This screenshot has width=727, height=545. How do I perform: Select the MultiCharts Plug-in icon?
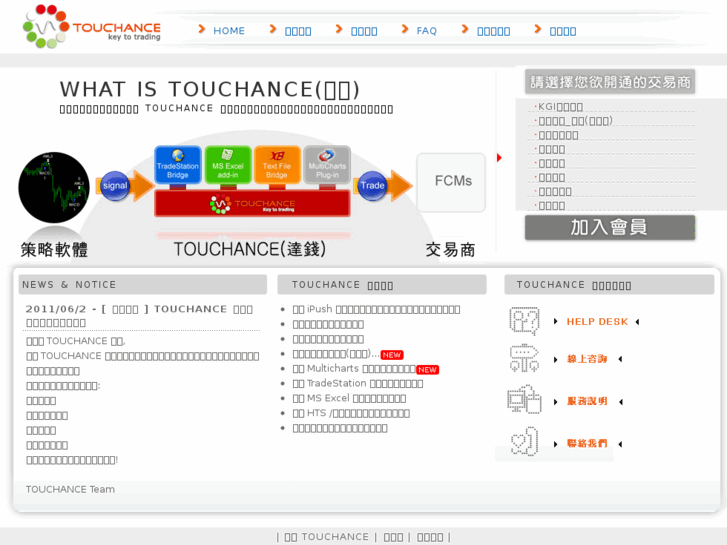(x=327, y=166)
